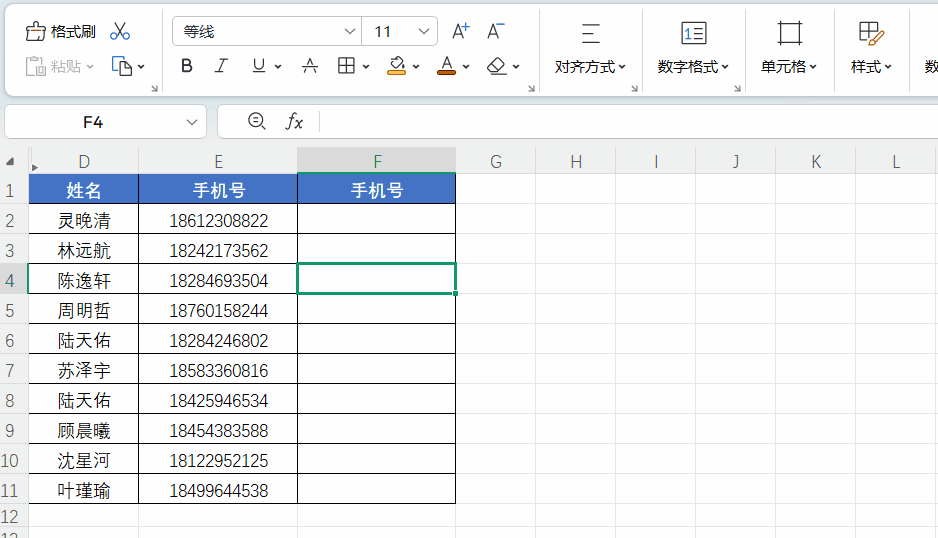Click name cell 顾晨曦
Image resolution: width=938 pixels, height=538 pixels.
pos(84,430)
